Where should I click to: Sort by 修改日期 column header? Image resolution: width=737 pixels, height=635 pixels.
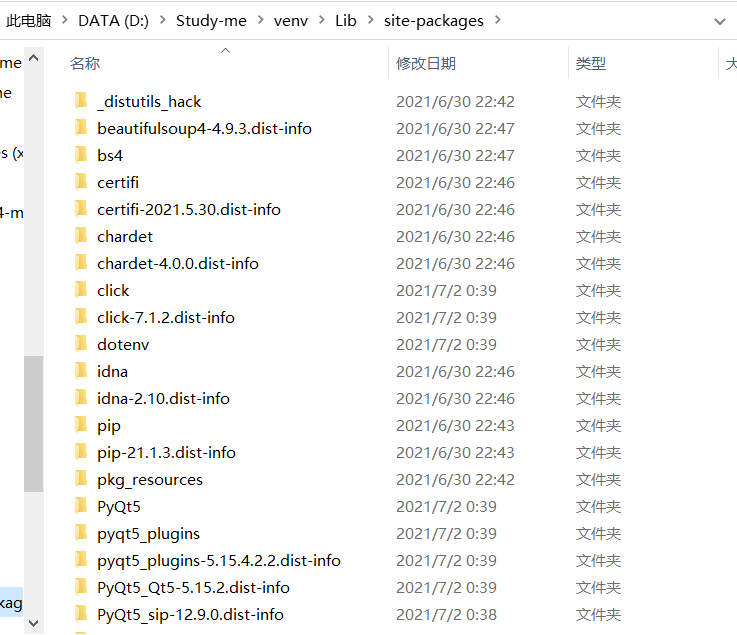pyautogui.click(x=426, y=63)
